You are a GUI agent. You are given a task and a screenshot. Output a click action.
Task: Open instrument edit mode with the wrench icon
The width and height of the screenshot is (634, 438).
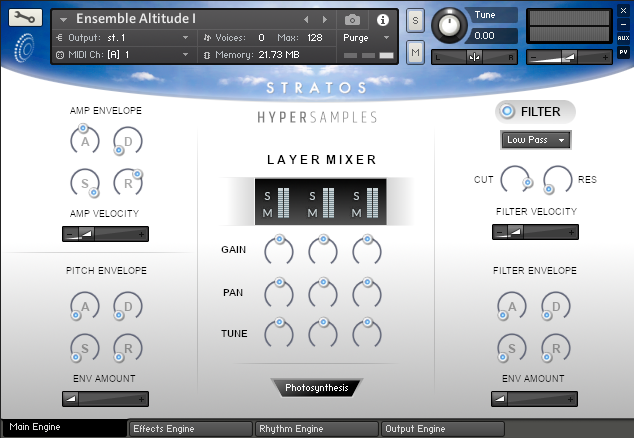point(25,18)
